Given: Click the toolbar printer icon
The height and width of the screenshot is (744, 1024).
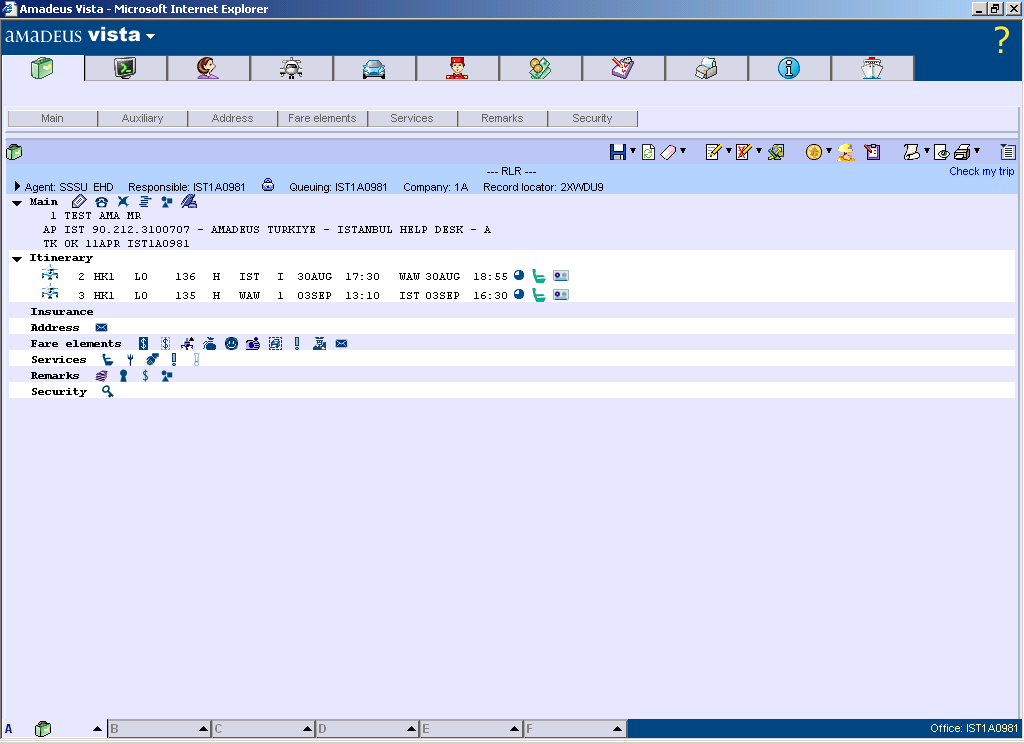Looking at the screenshot, I should 963,152.
